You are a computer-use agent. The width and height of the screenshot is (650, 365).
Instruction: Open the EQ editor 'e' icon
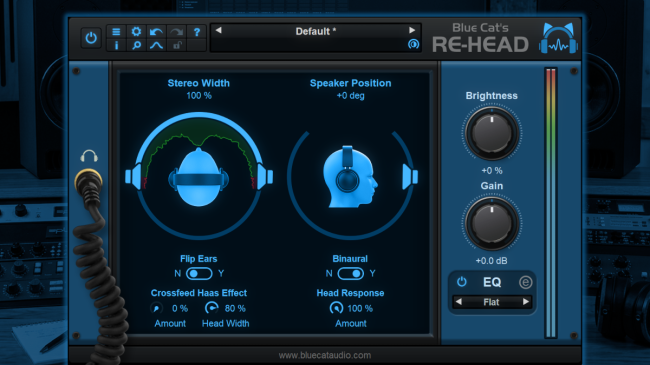(x=525, y=282)
